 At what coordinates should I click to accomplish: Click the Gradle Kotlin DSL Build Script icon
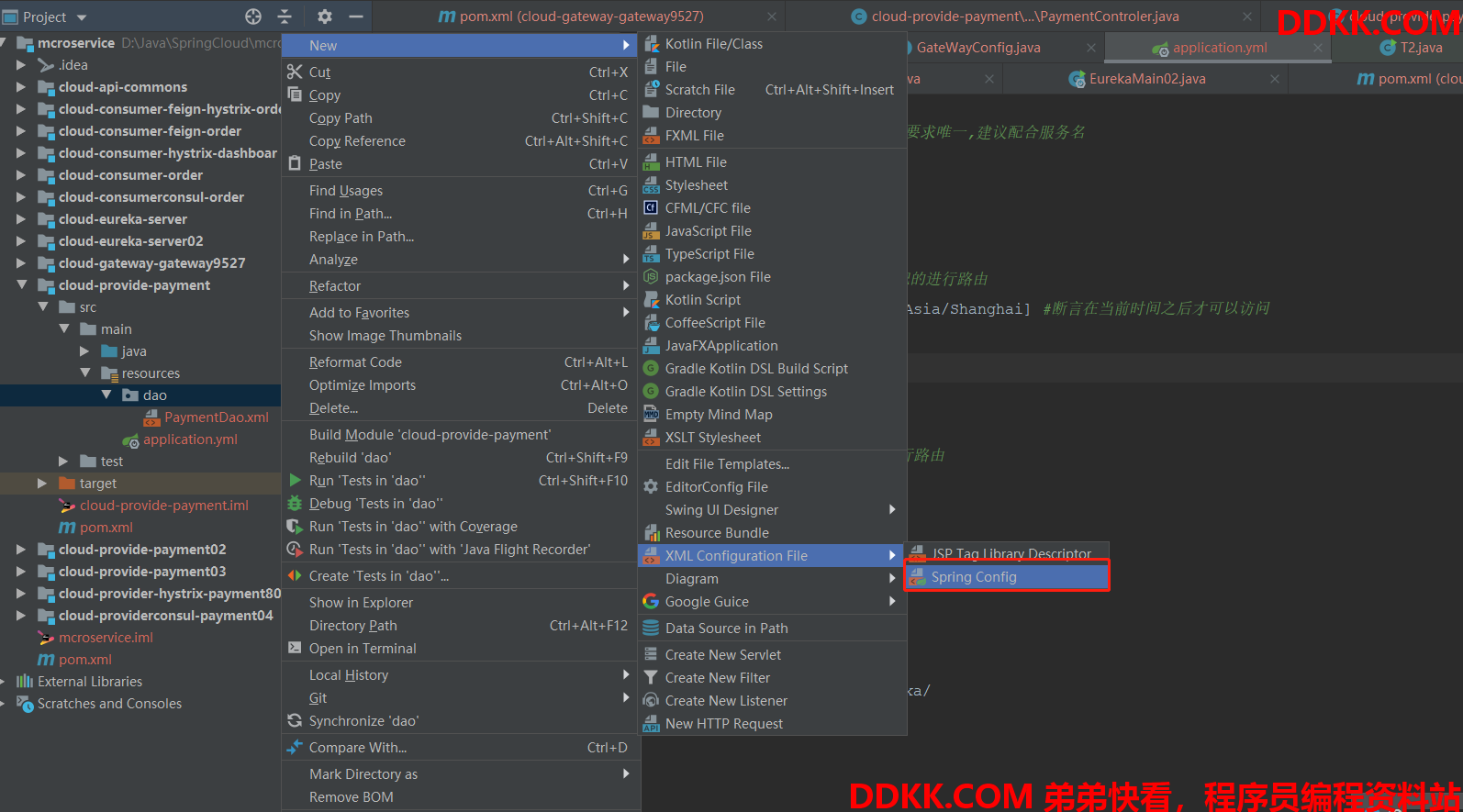point(651,368)
